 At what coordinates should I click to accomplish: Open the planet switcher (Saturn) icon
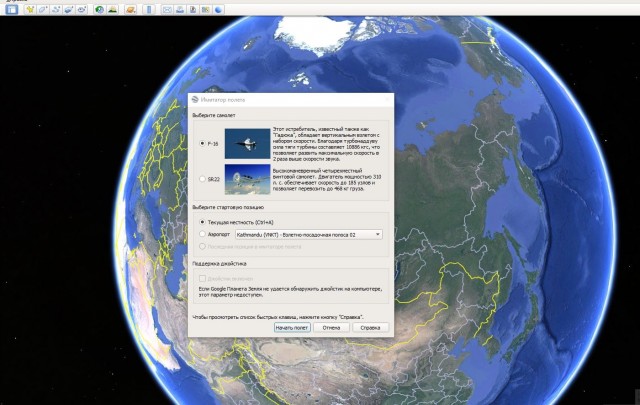[x=131, y=9]
